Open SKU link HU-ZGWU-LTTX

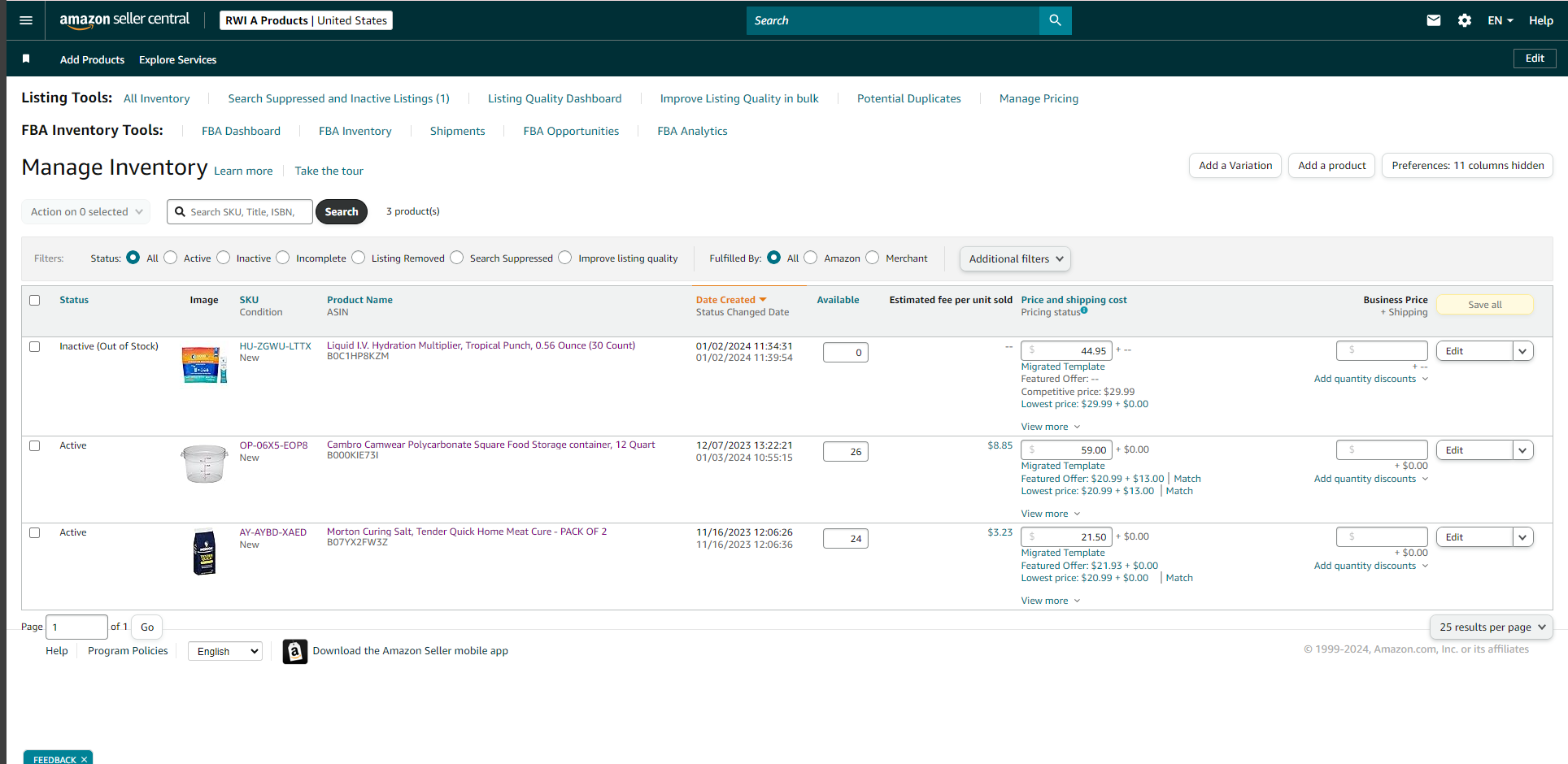click(x=275, y=346)
